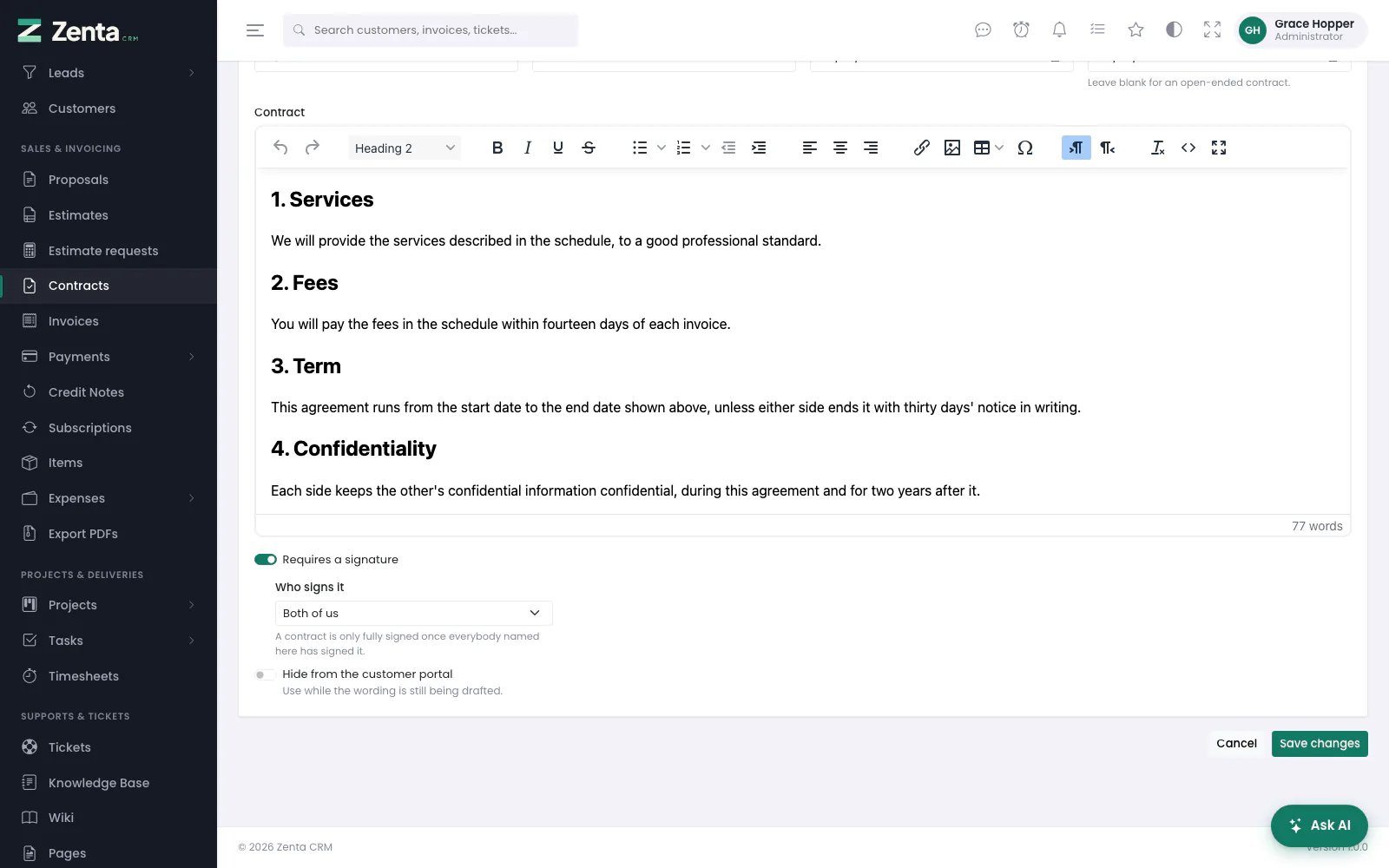Insert a hyperlink
1389x868 pixels.
[x=922, y=148]
